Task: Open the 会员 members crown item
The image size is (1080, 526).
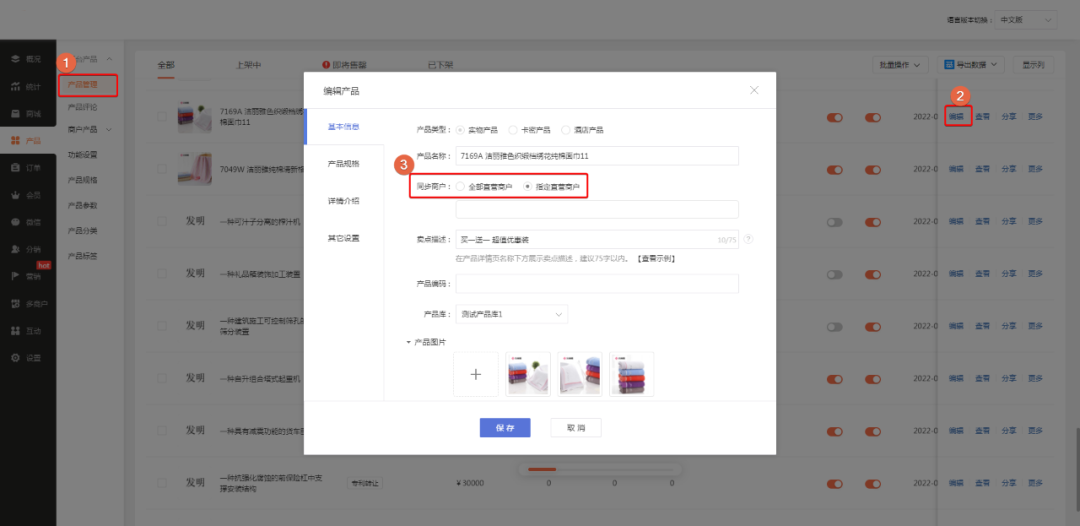Action: pos(27,195)
